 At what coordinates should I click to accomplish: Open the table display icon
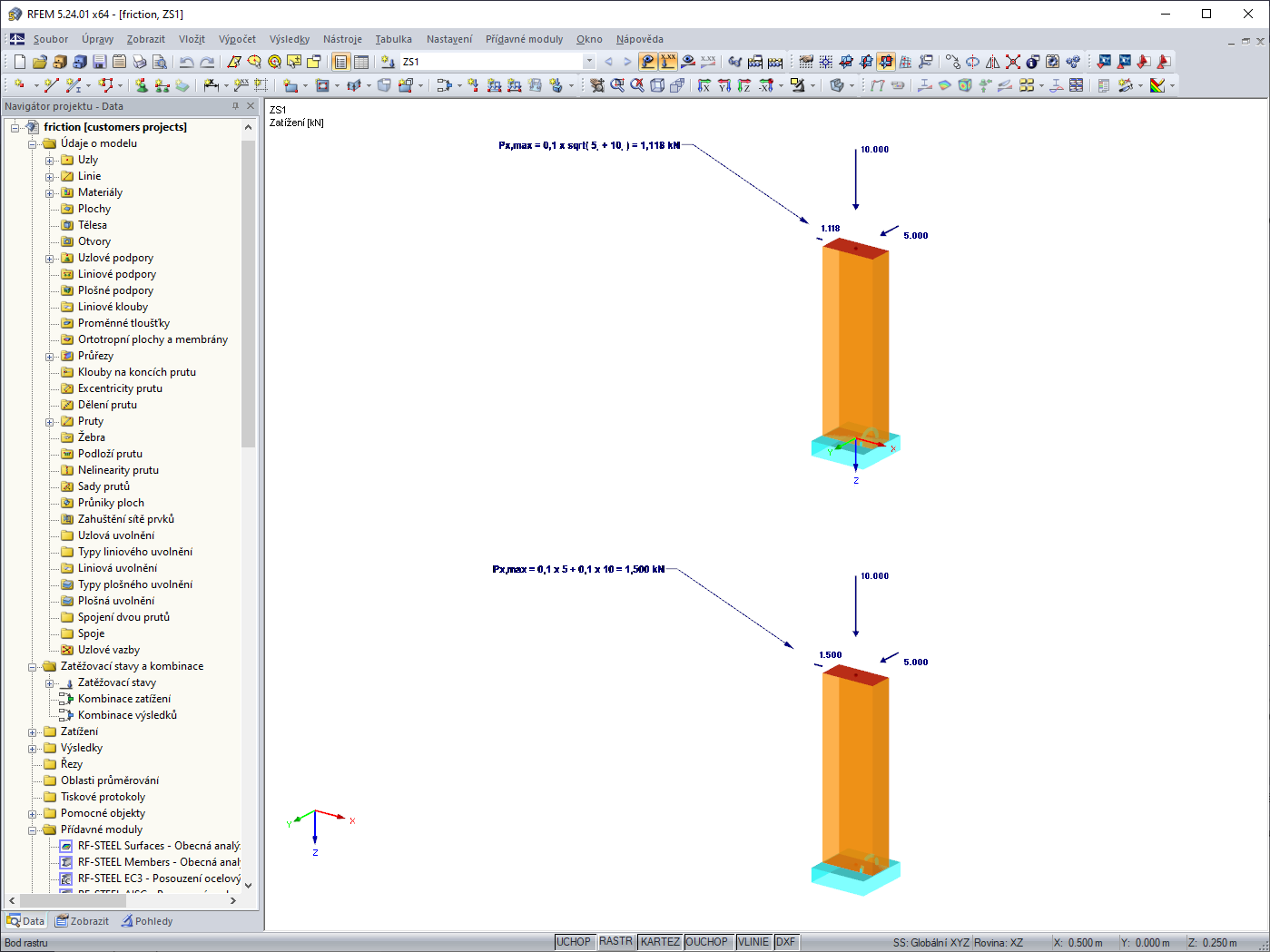pos(361,62)
